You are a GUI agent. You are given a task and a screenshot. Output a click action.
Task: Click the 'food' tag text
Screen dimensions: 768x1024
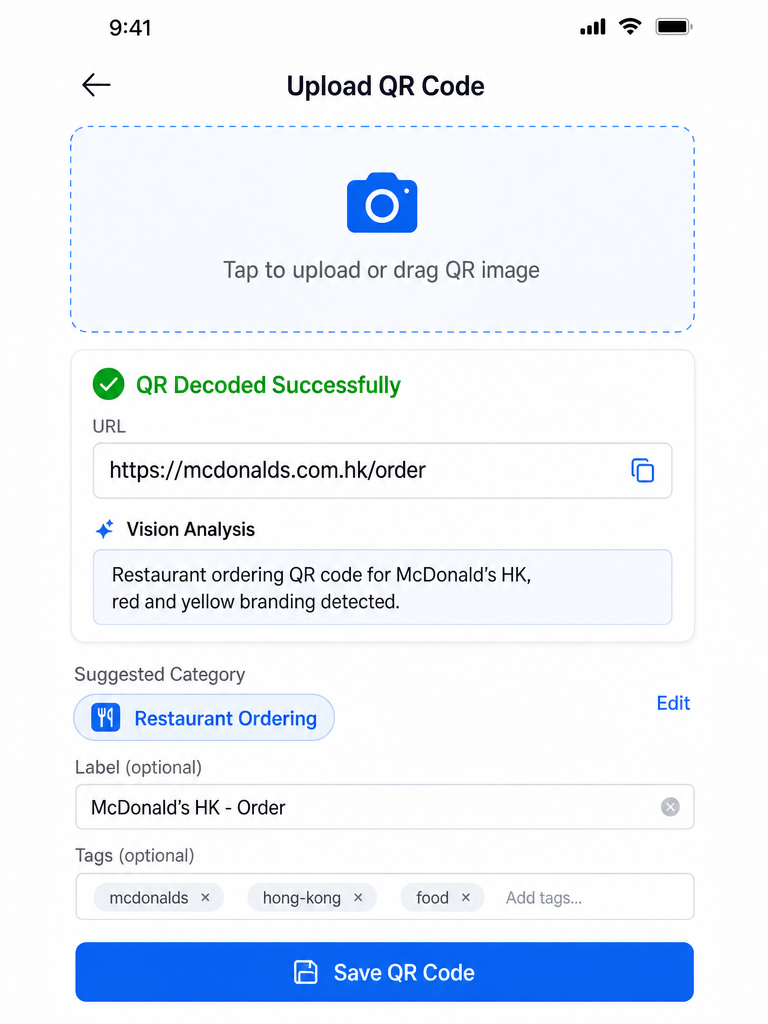(432, 898)
